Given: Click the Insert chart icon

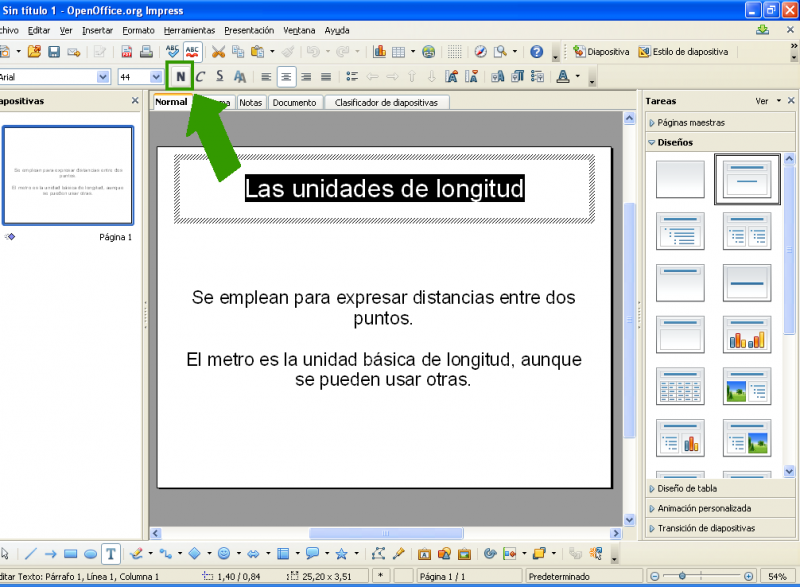Looking at the screenshot, I should click(380, 51).
